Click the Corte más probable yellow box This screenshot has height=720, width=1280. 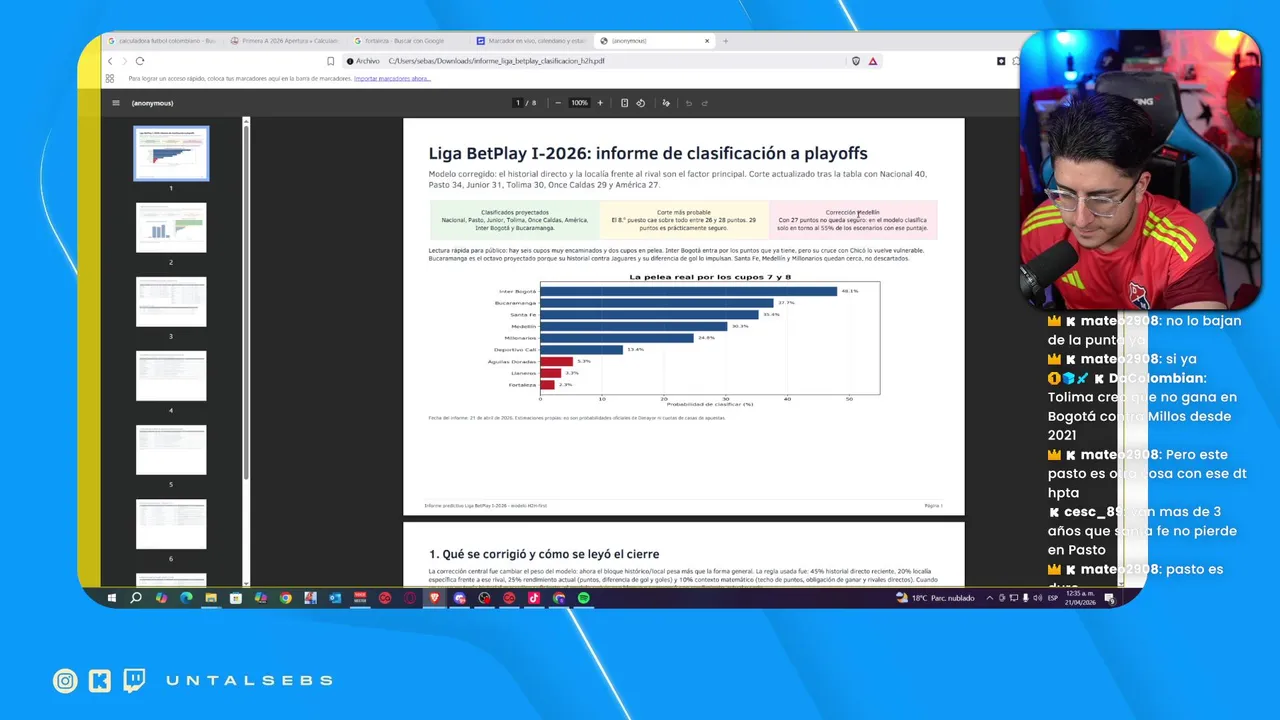click(x=684, y=220)
